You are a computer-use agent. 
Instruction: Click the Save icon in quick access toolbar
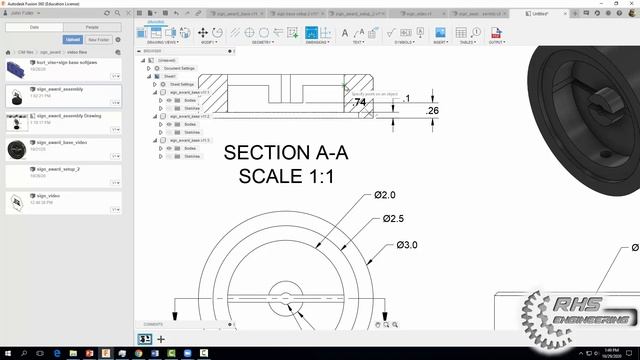click(x=165, y=13)
